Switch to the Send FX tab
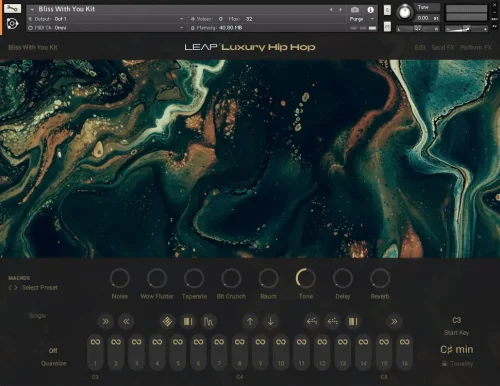Screen dimensions: 500x386 tap(443, 48)
